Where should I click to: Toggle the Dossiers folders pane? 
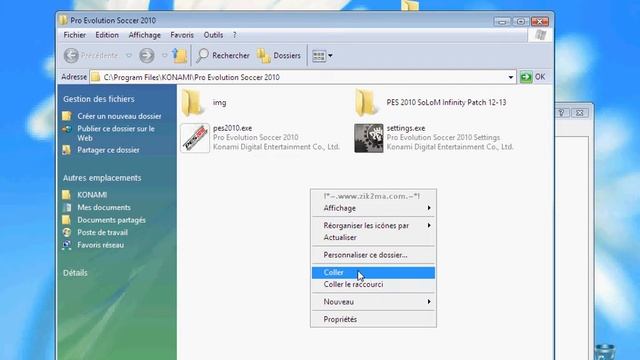(x=279, y=56)
